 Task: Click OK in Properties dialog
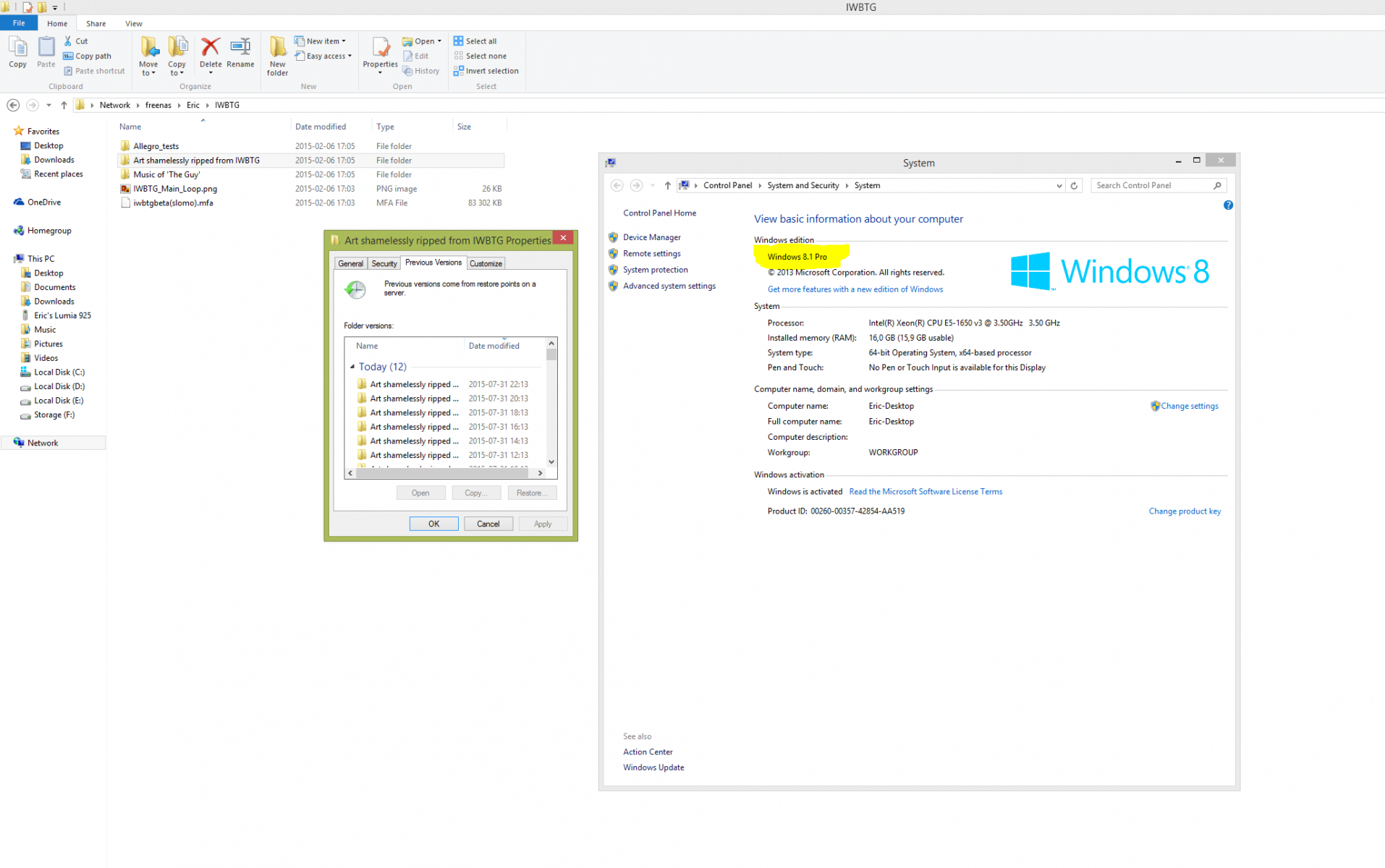tap(433, 524)
